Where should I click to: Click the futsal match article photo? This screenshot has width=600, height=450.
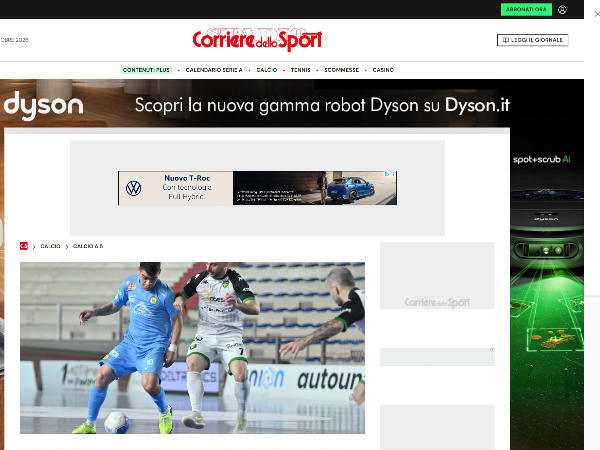tap(192, 348)
